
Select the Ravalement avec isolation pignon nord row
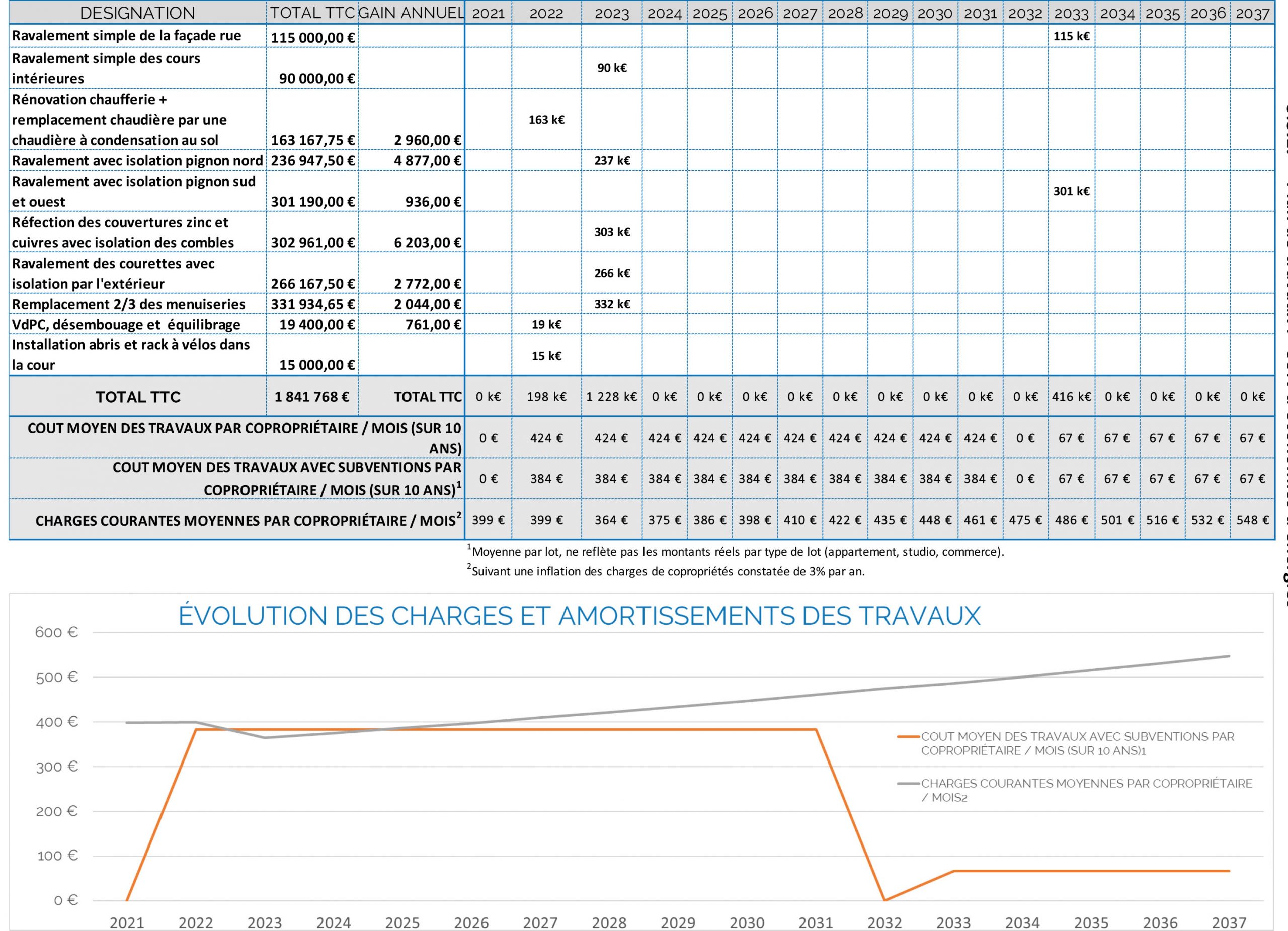pyautogui.click(x=137, y=160)
